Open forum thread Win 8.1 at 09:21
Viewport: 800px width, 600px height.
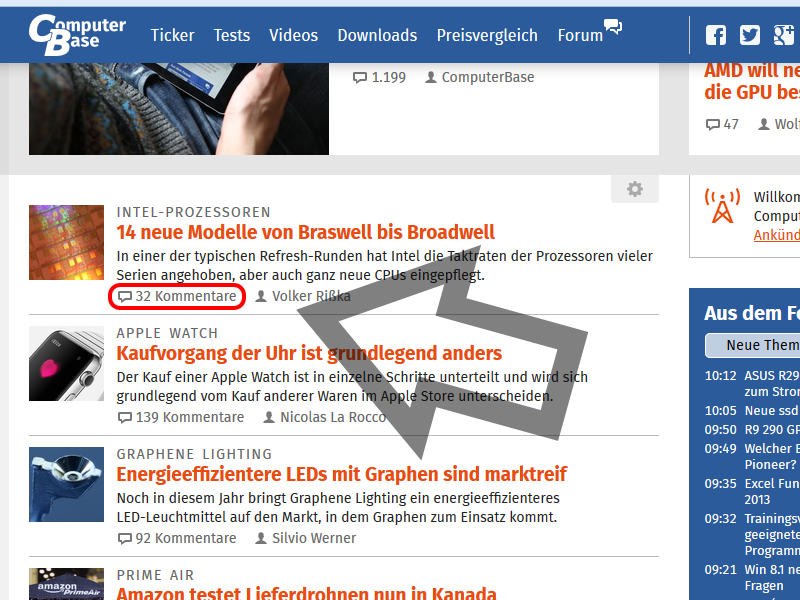pos(772,578)
